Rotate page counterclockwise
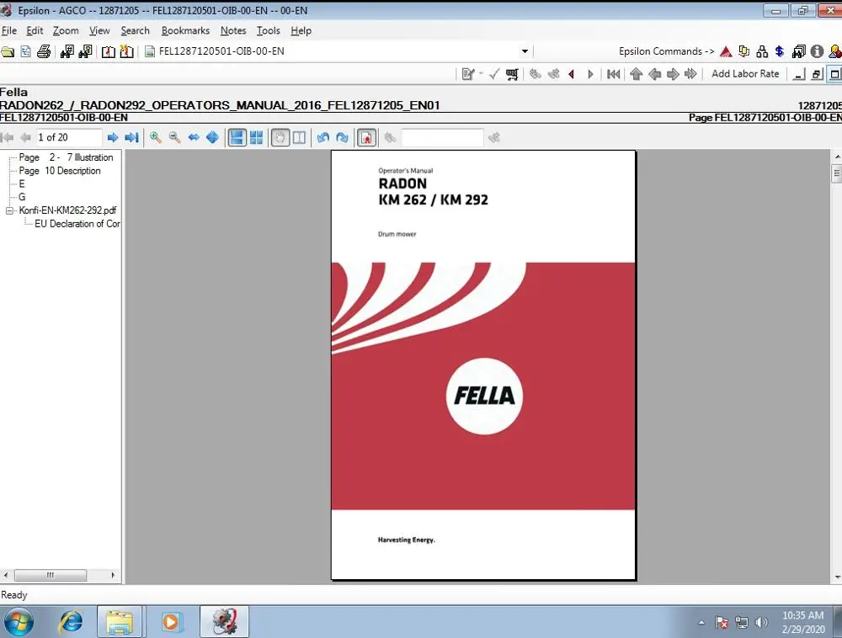842x638 pixels. click(323, 137)
